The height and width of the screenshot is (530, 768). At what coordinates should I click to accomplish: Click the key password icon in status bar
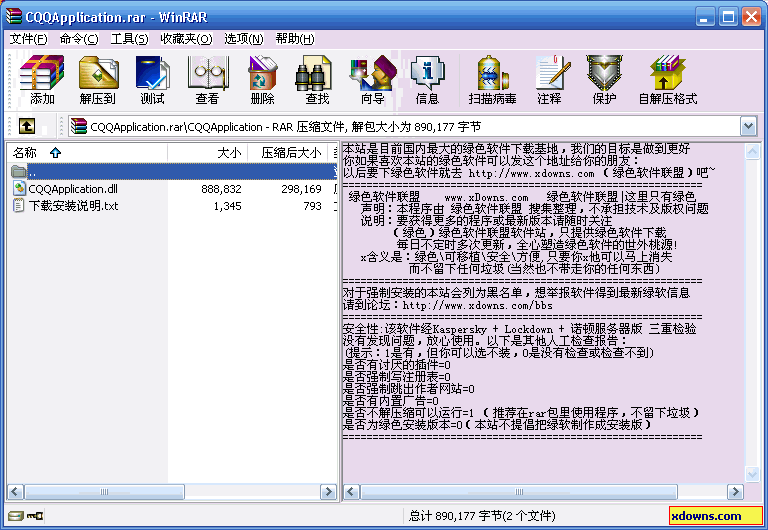35,516
